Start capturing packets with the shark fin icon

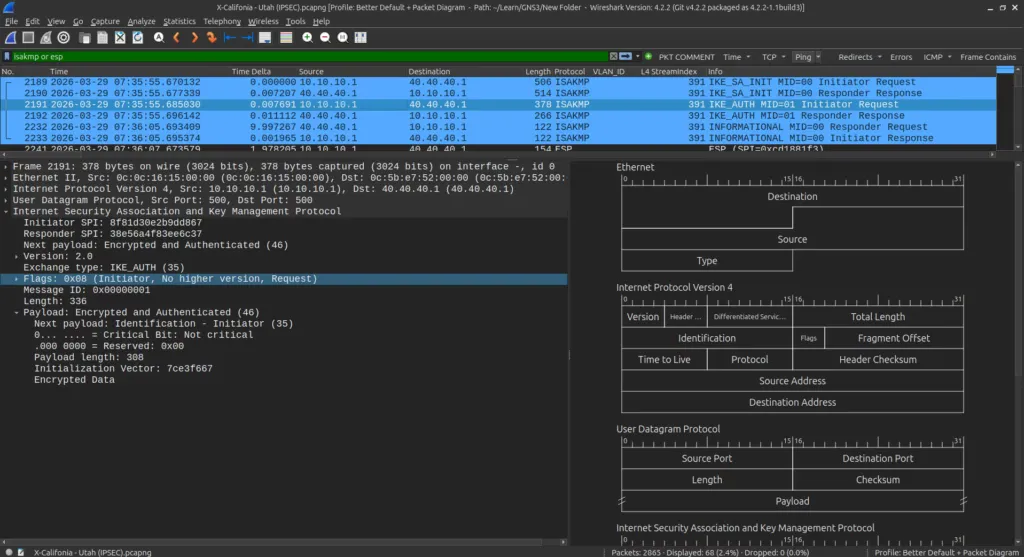coord(10,38)
